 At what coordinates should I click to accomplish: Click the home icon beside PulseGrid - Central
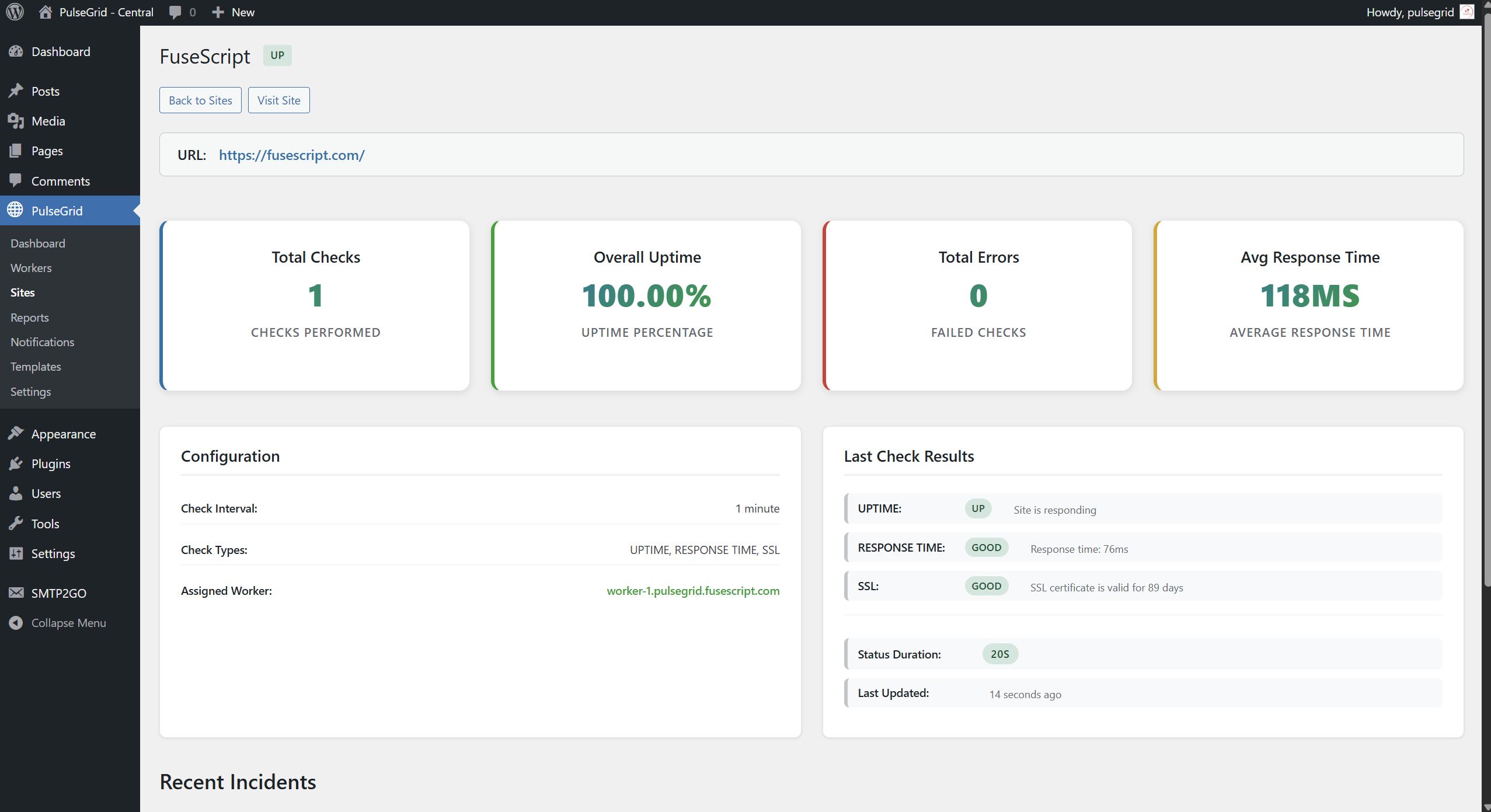pyautogui.click(x=46, y=12)
